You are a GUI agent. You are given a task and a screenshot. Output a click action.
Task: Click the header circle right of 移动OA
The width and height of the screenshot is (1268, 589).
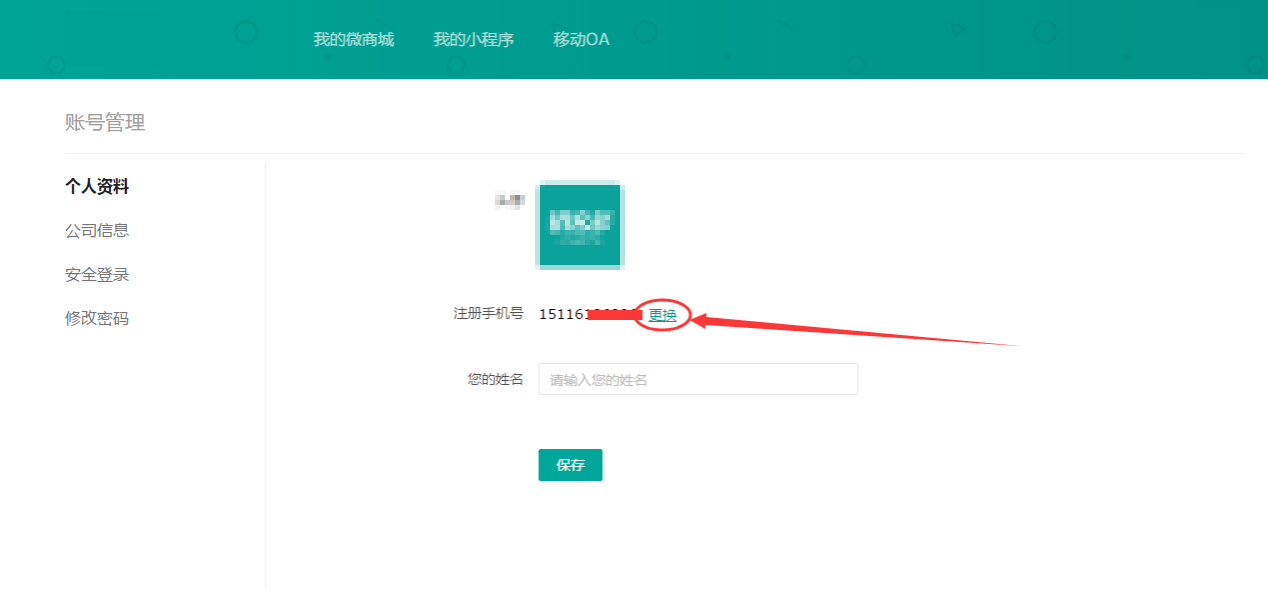(x=646, y=32)
